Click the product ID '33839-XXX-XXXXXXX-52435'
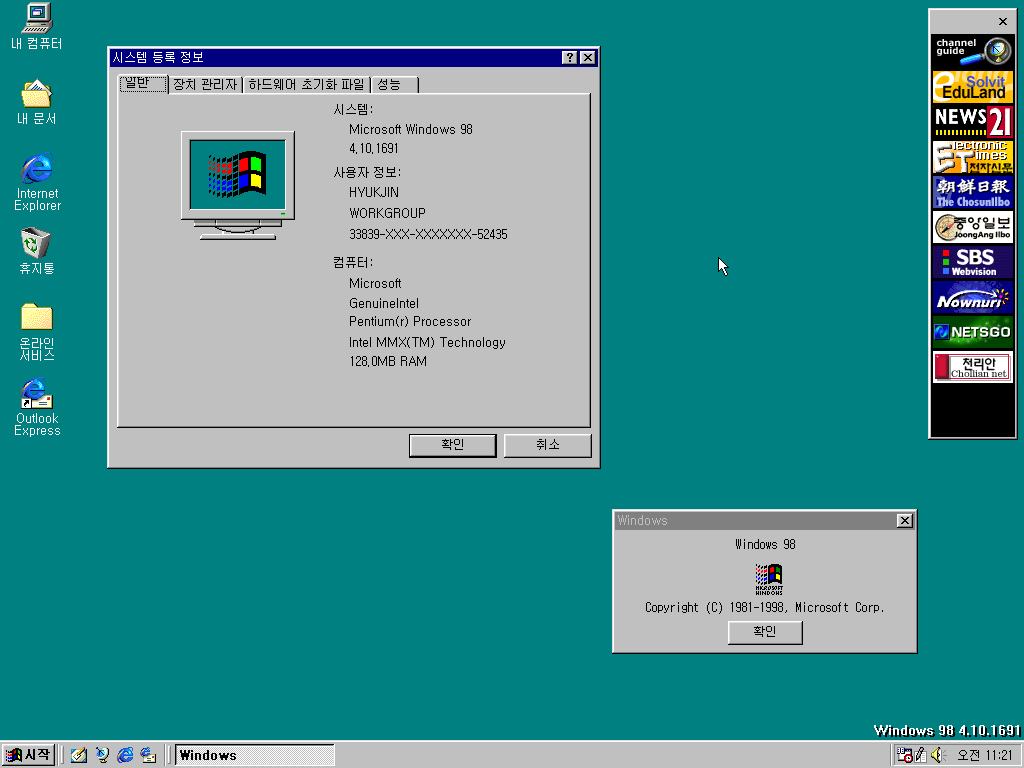The image size is (1024, 768). (428, 234)
